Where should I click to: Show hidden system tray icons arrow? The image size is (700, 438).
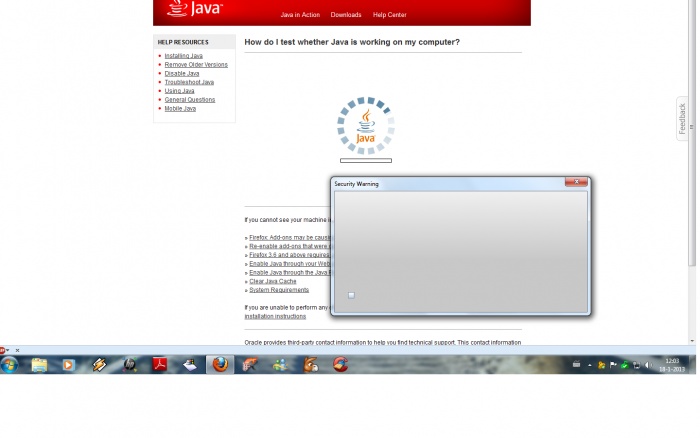click(590, 365)
